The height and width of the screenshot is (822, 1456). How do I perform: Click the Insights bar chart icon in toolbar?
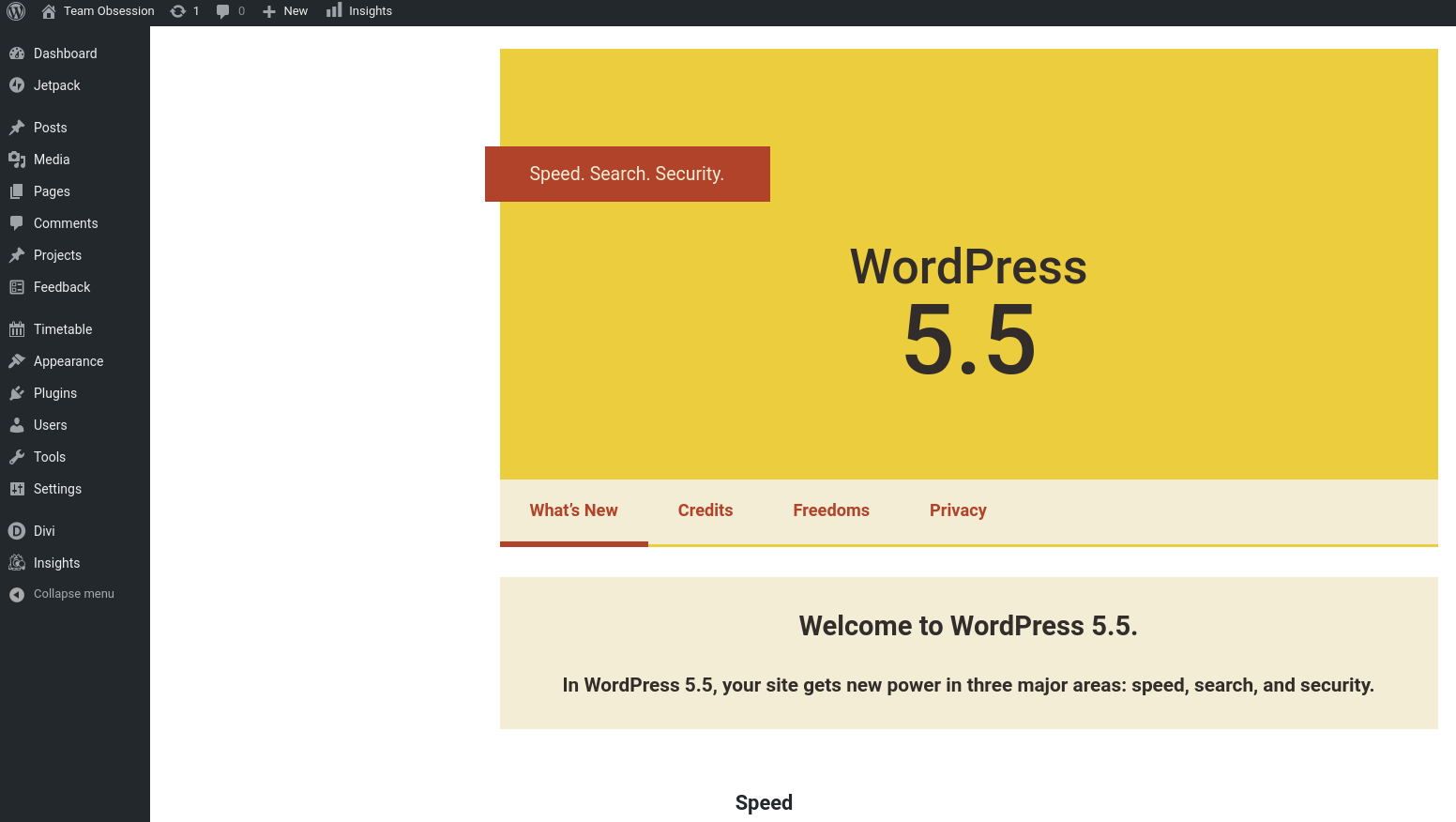coord(334,11)
